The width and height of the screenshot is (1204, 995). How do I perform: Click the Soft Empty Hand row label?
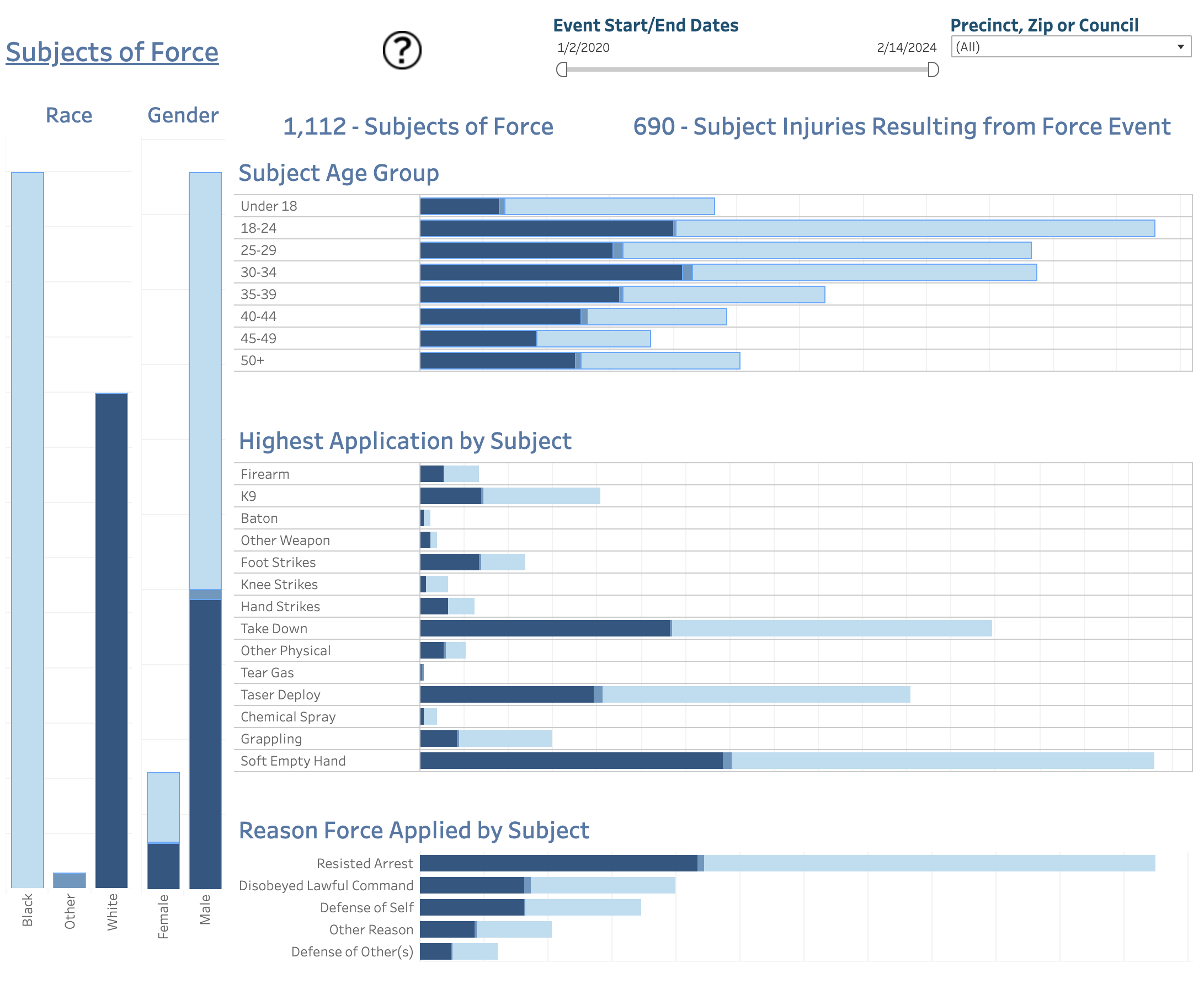pos(293,761)
